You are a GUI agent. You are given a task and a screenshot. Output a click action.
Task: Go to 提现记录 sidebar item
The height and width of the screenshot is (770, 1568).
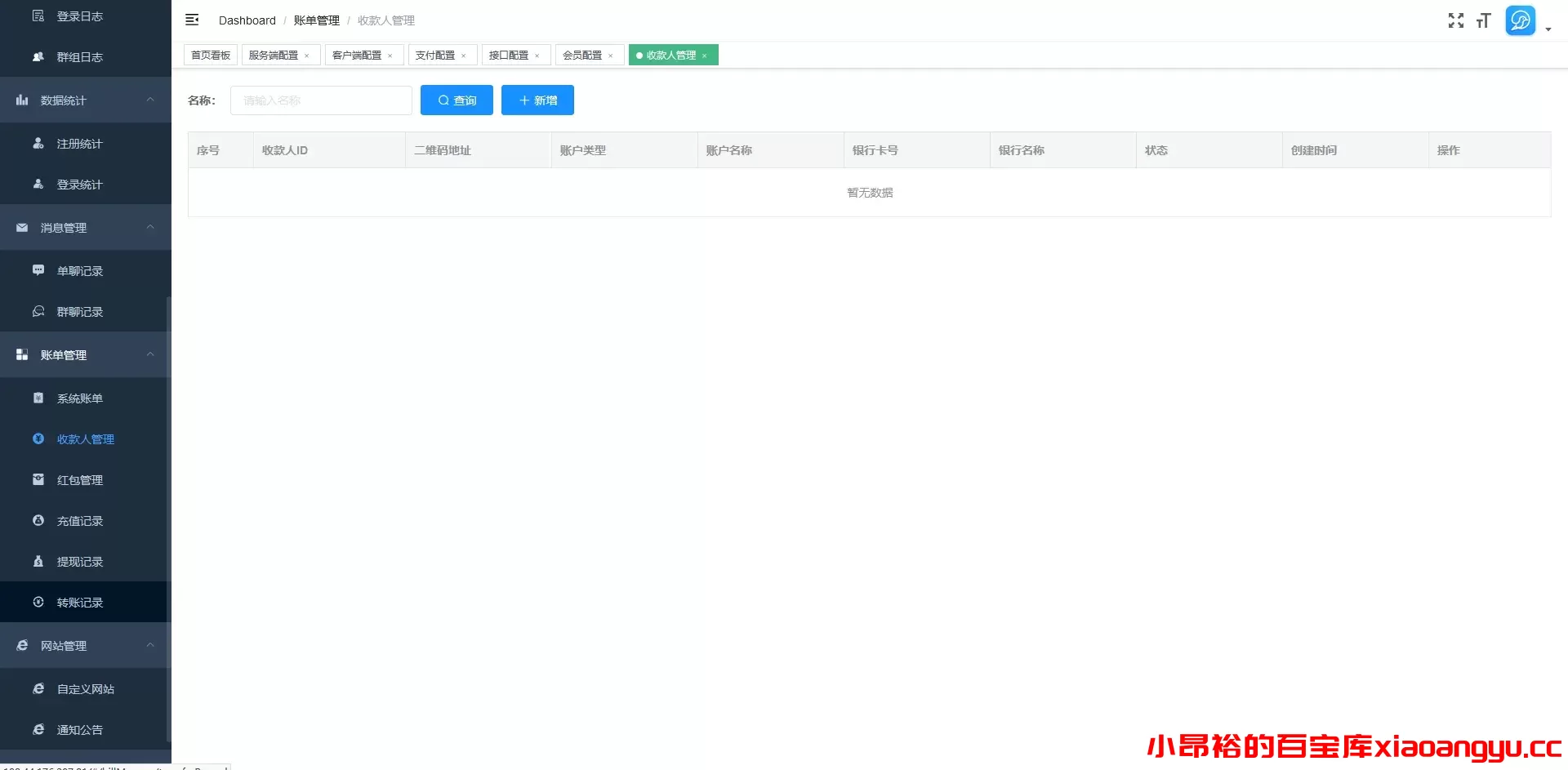coord(80,562)
